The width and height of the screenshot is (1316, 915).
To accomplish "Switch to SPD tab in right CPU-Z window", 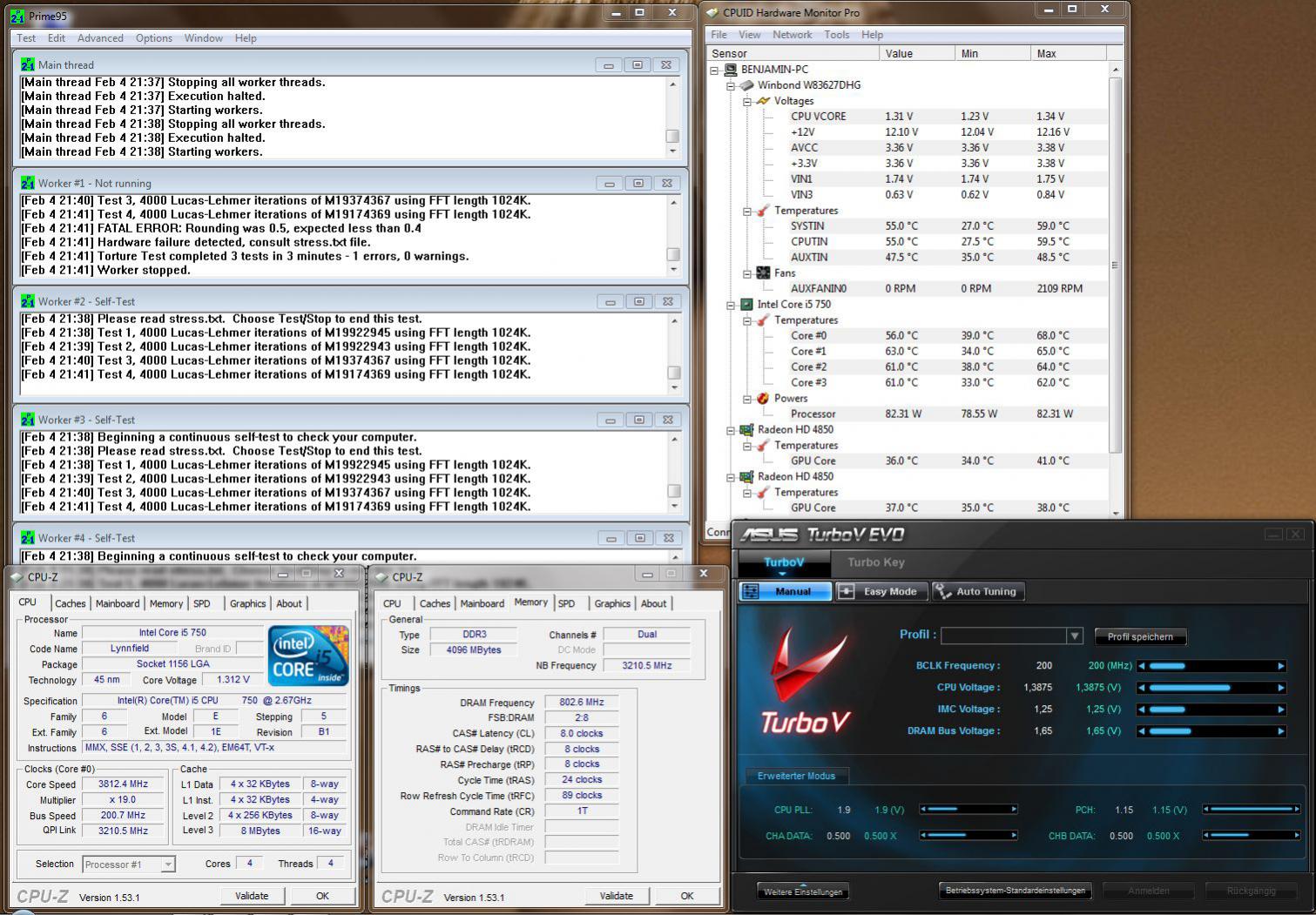I will pos(567,603).
